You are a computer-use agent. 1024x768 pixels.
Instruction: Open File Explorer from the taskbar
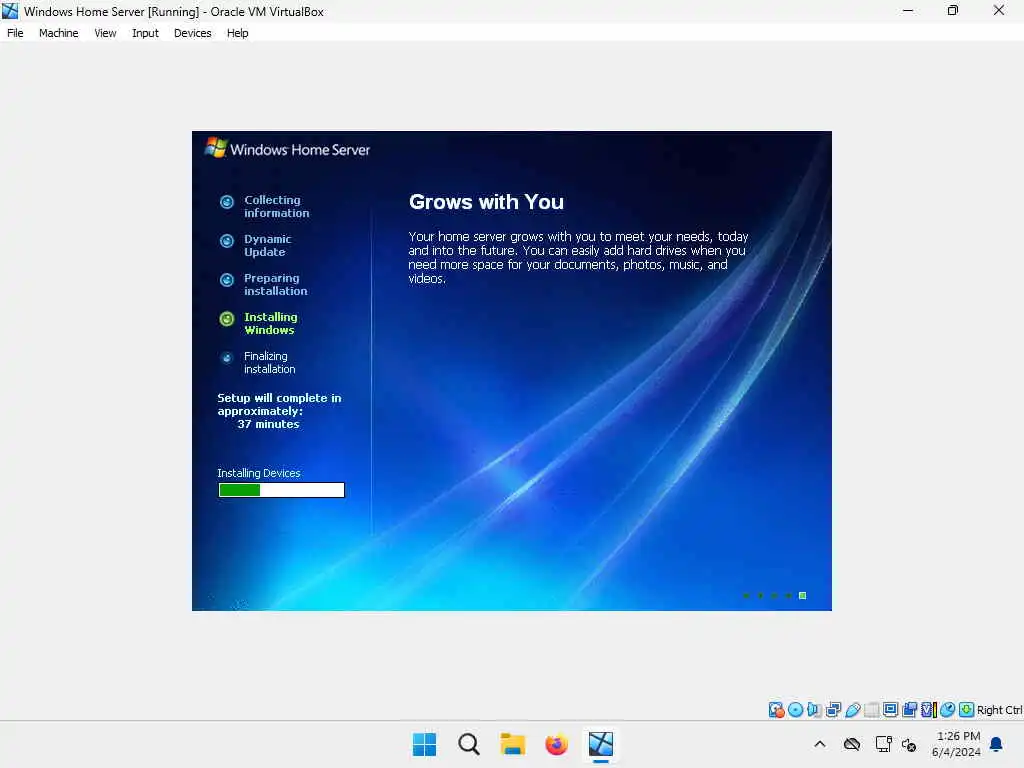[x=513, y=744]
